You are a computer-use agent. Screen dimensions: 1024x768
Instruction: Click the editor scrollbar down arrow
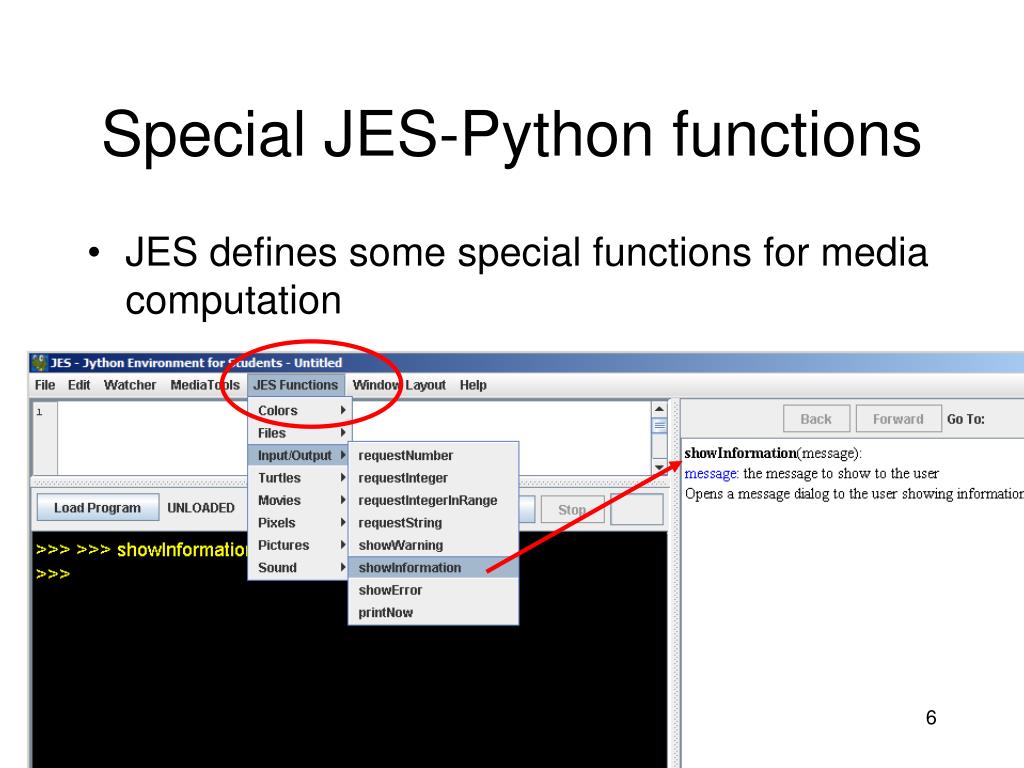pyautogui.click(x=659, y=467)
